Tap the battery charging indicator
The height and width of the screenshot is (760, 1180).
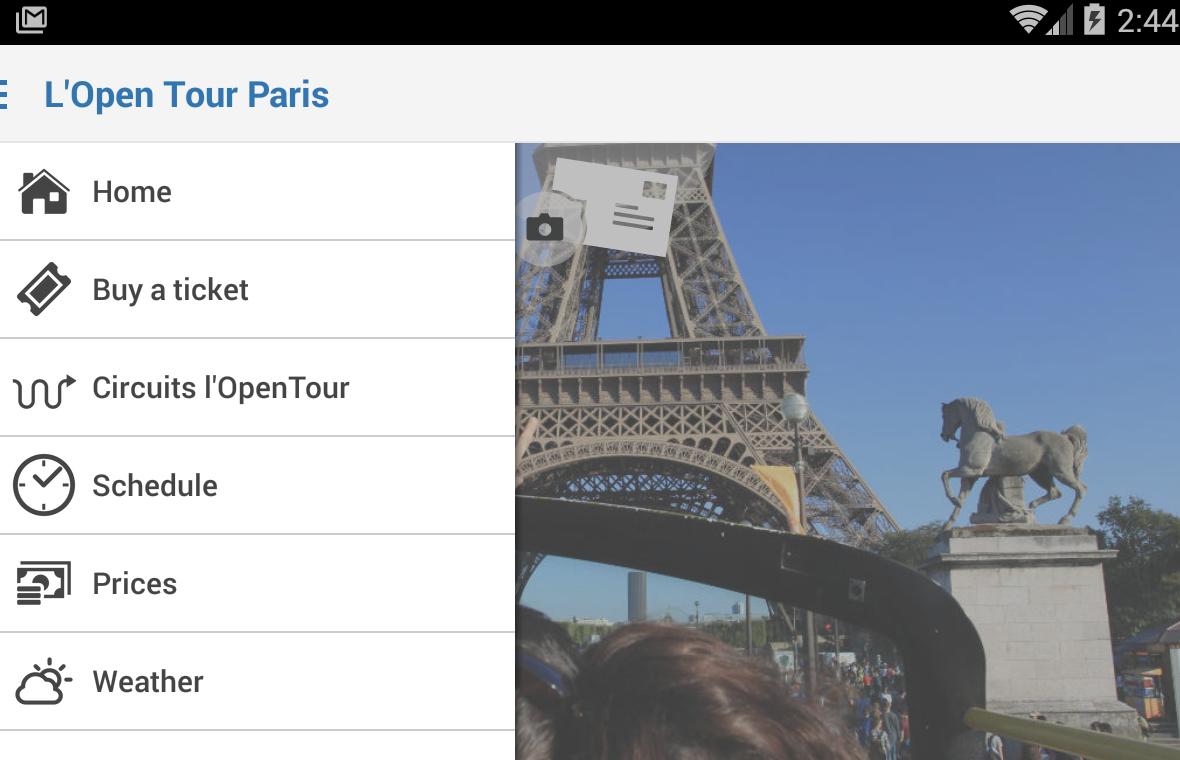pyautogui.click(x=1094, y=20)
